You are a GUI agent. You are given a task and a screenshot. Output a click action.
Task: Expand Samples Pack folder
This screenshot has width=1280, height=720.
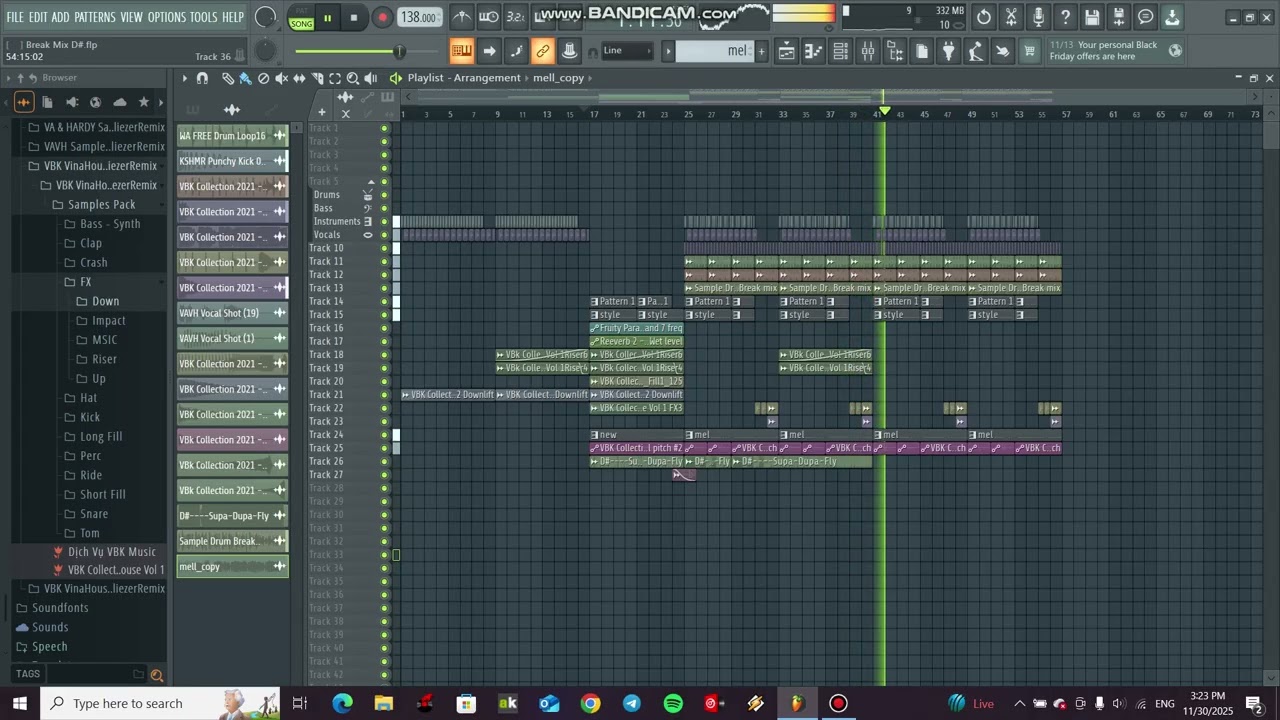coord(101,204)
